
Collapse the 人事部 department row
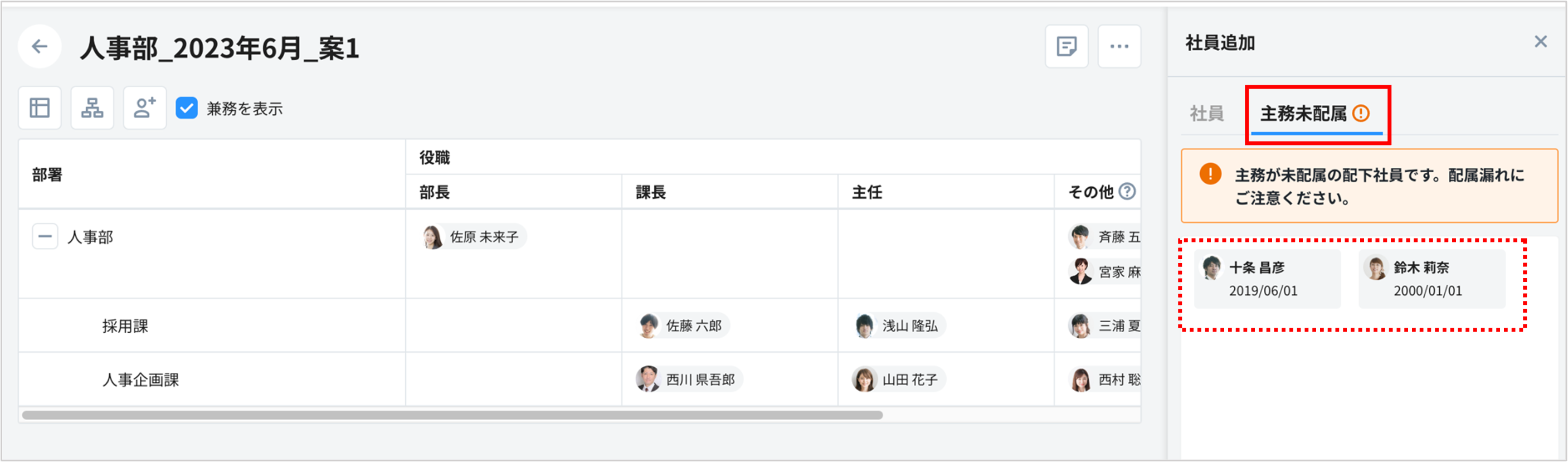click(x=45, y=236)
